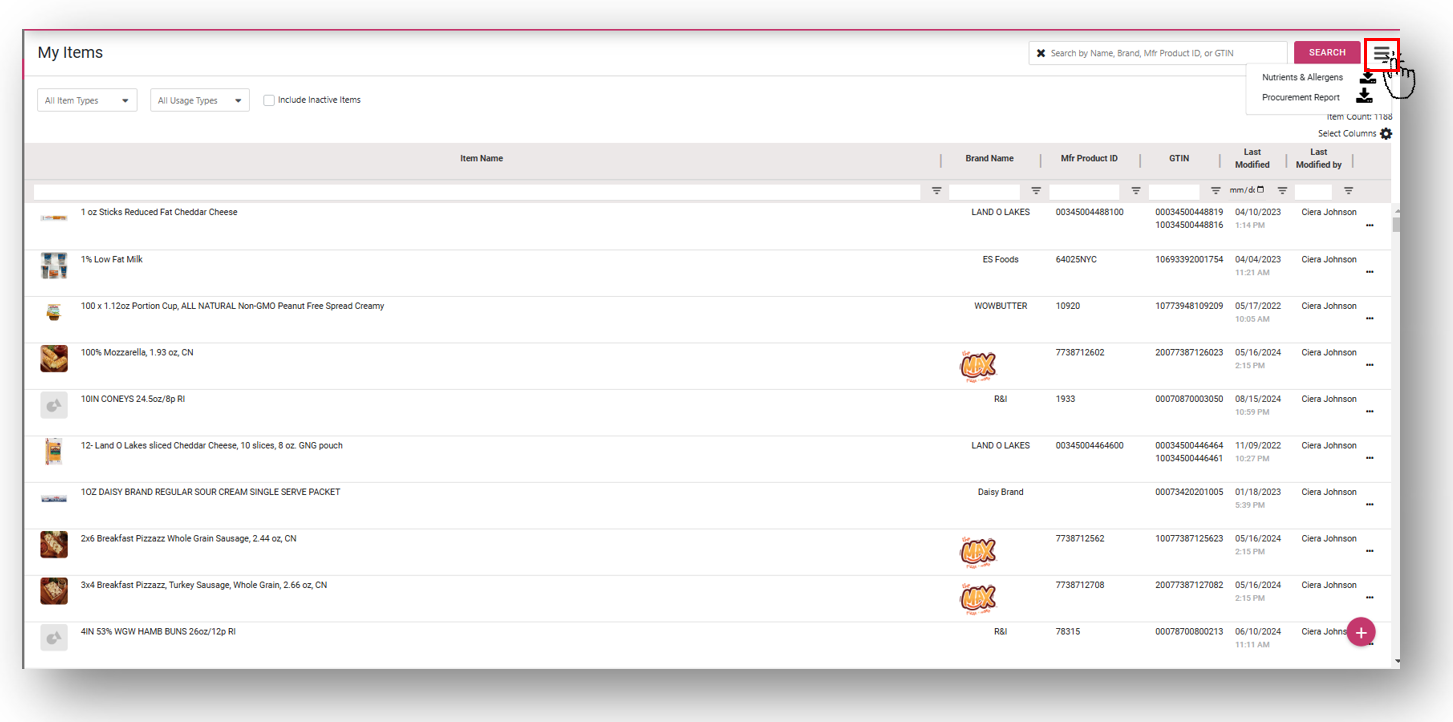Open the Last Modified by filter icon
This screenshot has width=1453, height=722.
(x=1348, y=190)
